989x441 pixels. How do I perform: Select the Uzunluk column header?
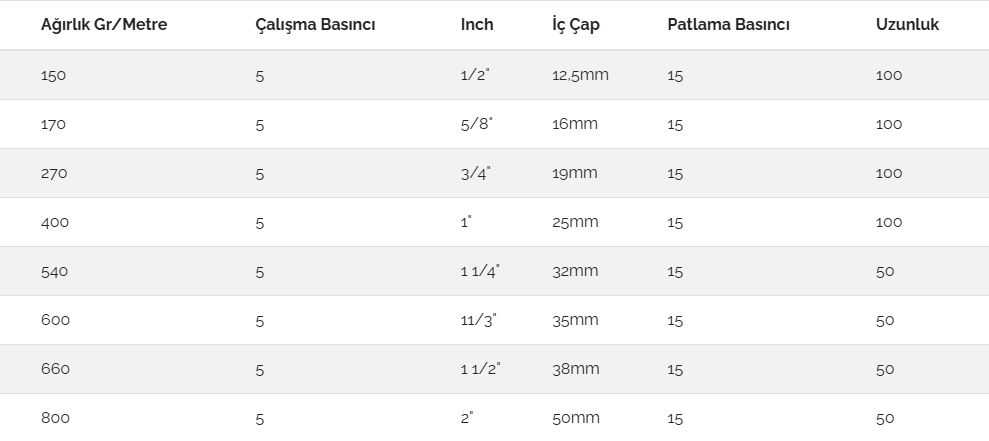point(907,25)
